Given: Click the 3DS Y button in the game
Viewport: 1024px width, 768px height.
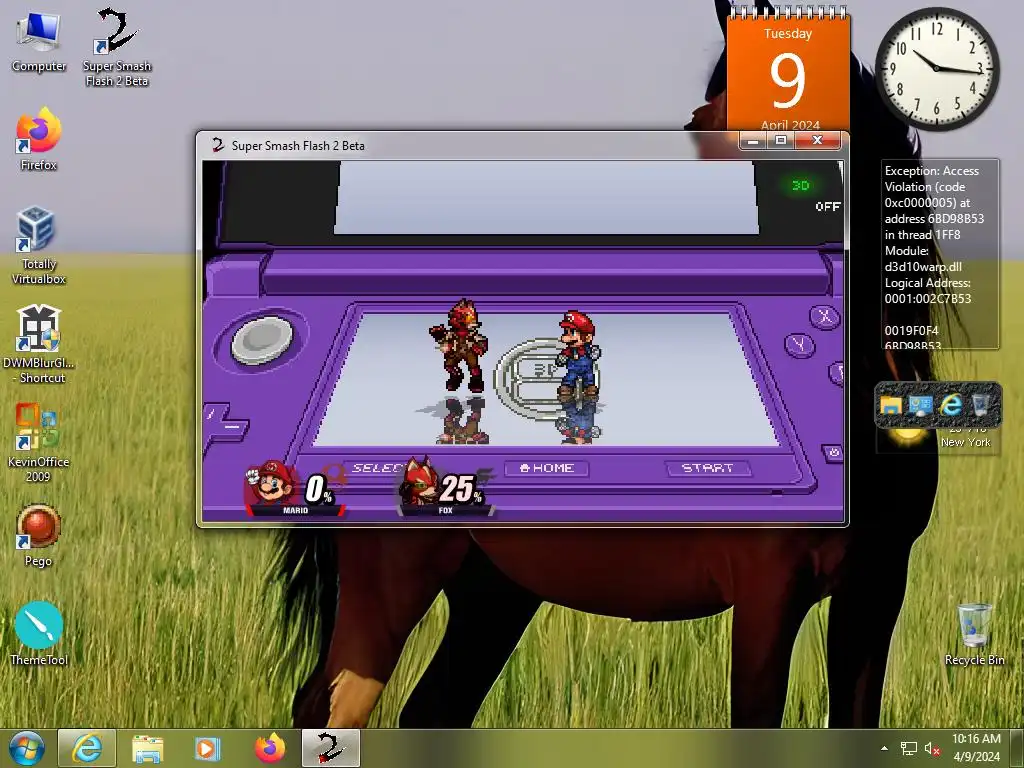Looking at the screenshot, I should tap(799, 344).
